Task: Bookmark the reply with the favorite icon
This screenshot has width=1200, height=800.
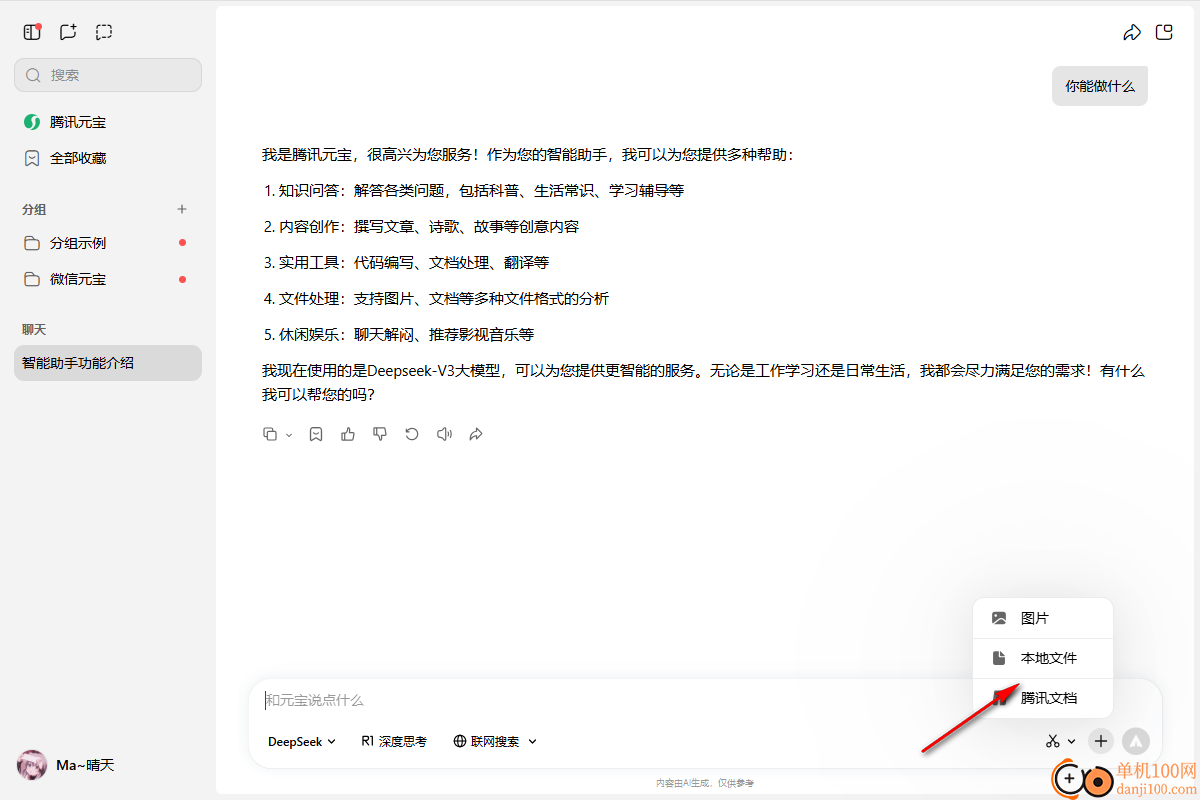Action: pyautogui.click(x=316, y=434)
